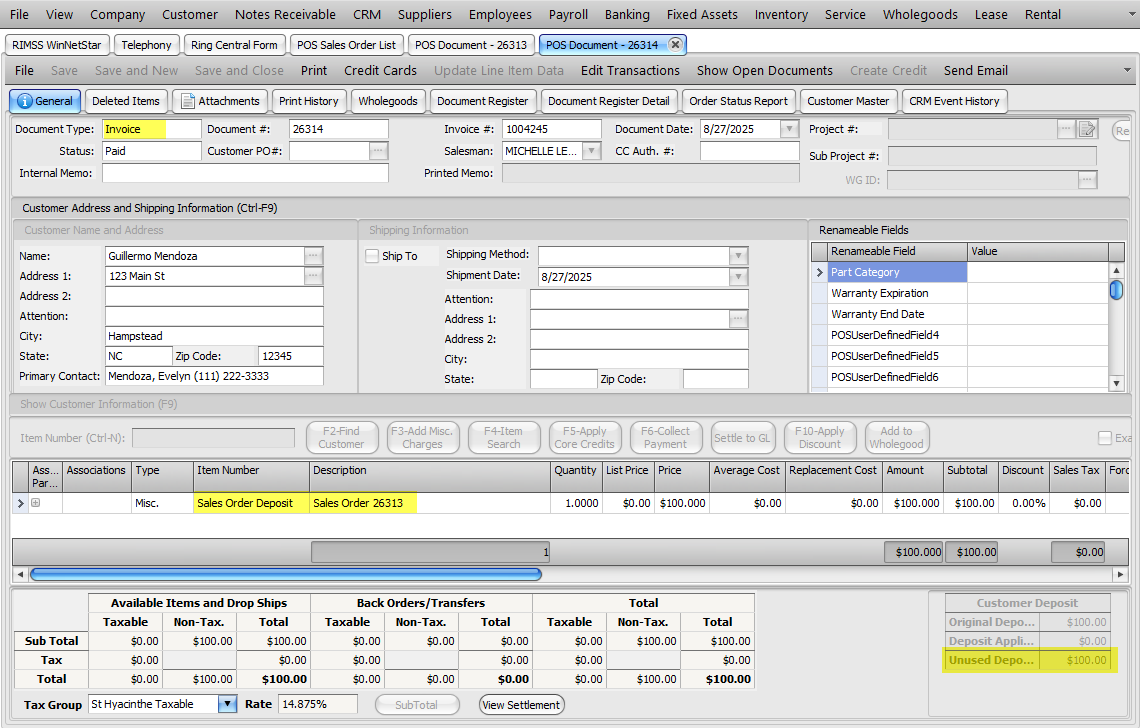Open the Salesman dropdown
The image size is (1140, 728).
pyautogui.click(x=591, y=151)
